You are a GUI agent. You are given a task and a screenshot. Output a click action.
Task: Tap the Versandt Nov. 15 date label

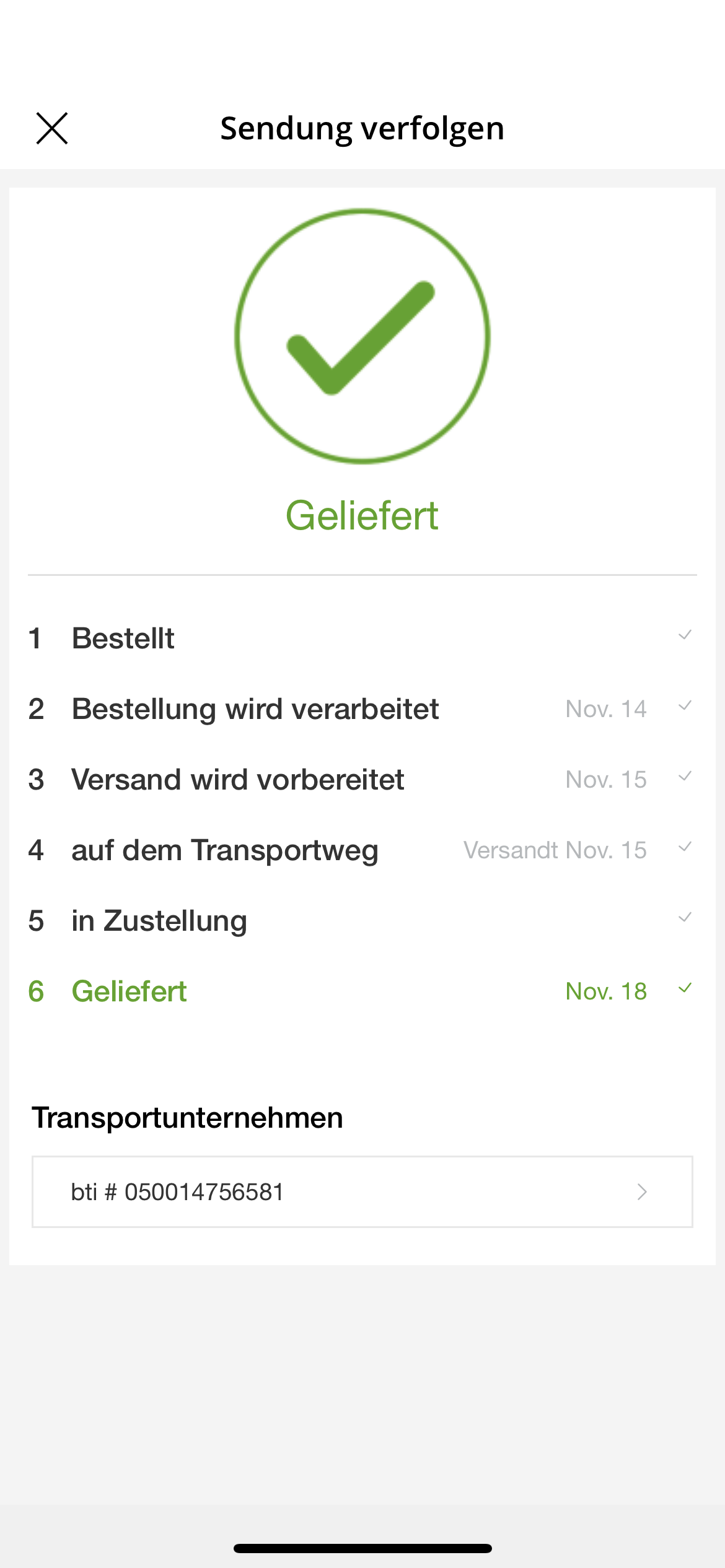[x=555, y=850]
